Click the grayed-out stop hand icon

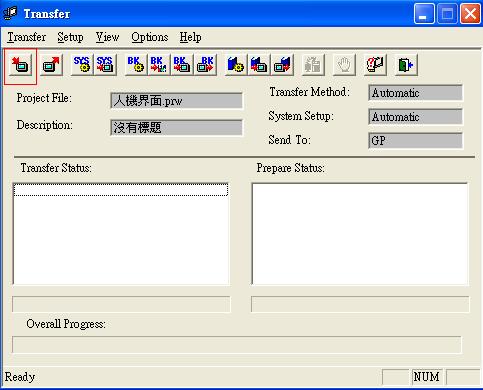(x=344, y=65)
